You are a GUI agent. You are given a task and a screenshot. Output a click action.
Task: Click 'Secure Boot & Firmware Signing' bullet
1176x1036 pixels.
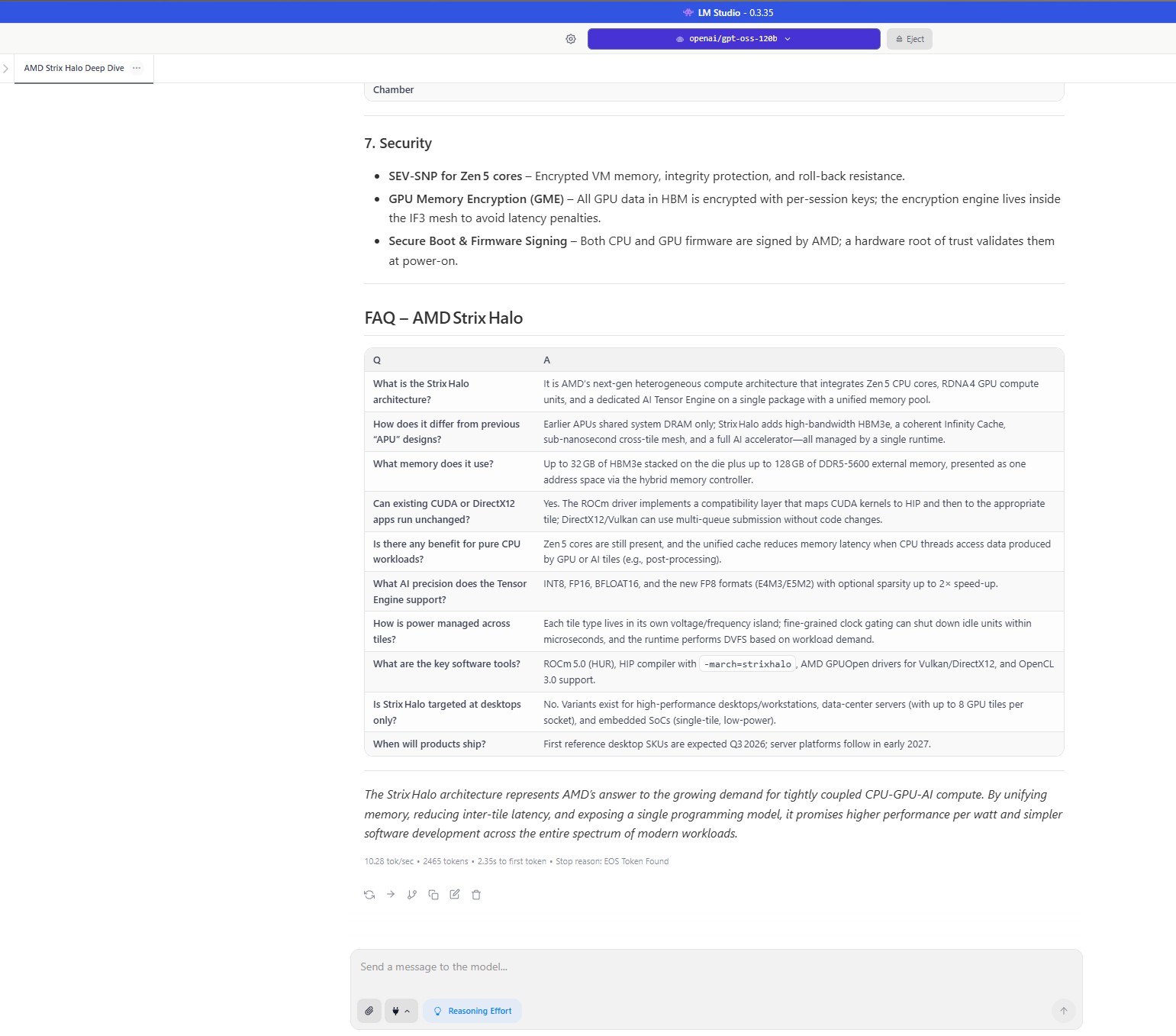pyautogui.click(x=478, y=241)
